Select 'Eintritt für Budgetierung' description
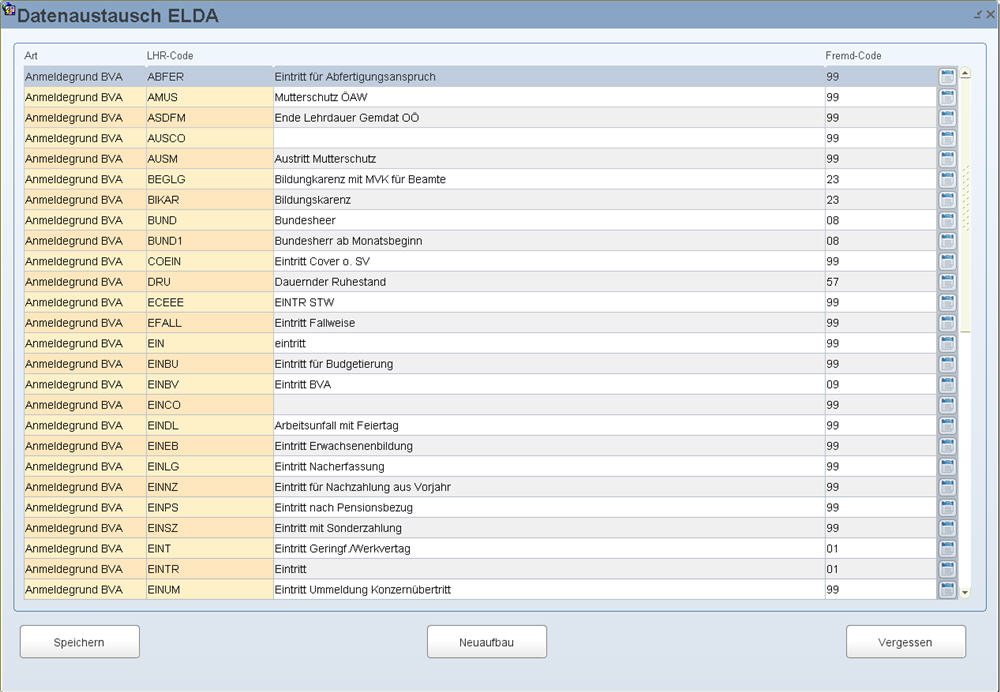Screen dimensions: 1000x692 548,364
